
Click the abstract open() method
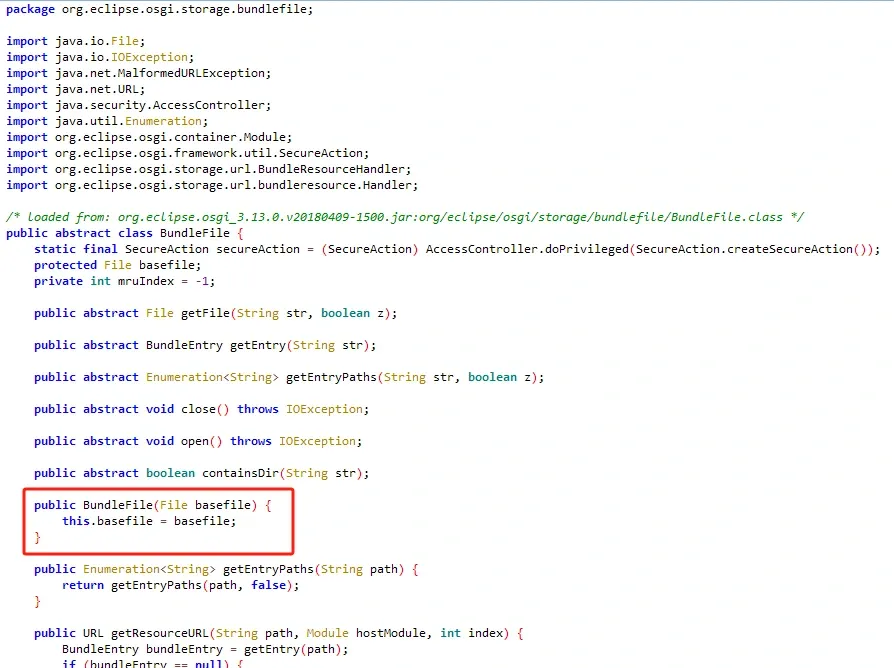198,441
